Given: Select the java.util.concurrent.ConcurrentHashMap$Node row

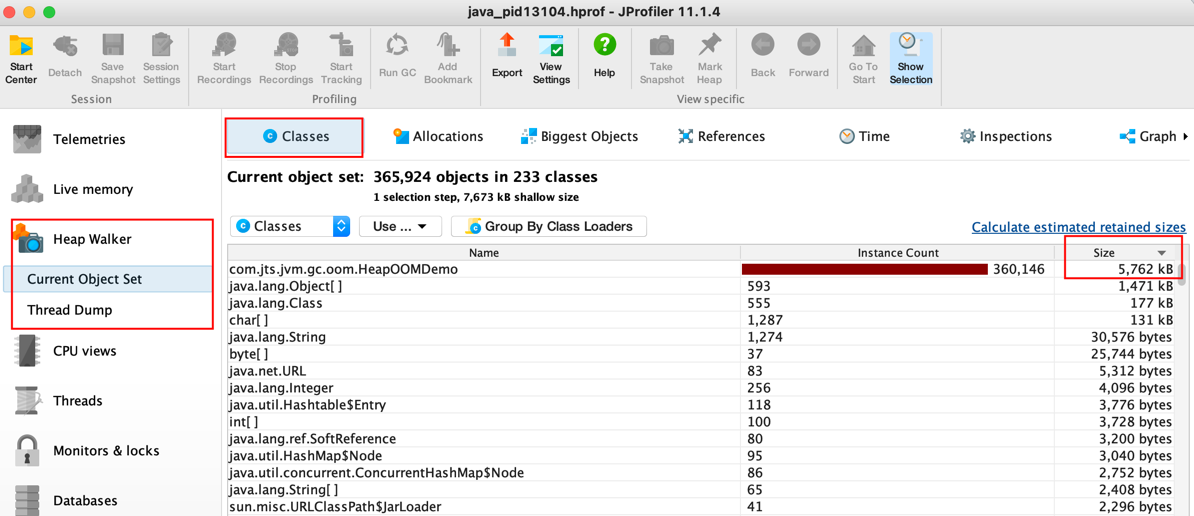Looking at the screenshot, I should [x=702, y=473].
